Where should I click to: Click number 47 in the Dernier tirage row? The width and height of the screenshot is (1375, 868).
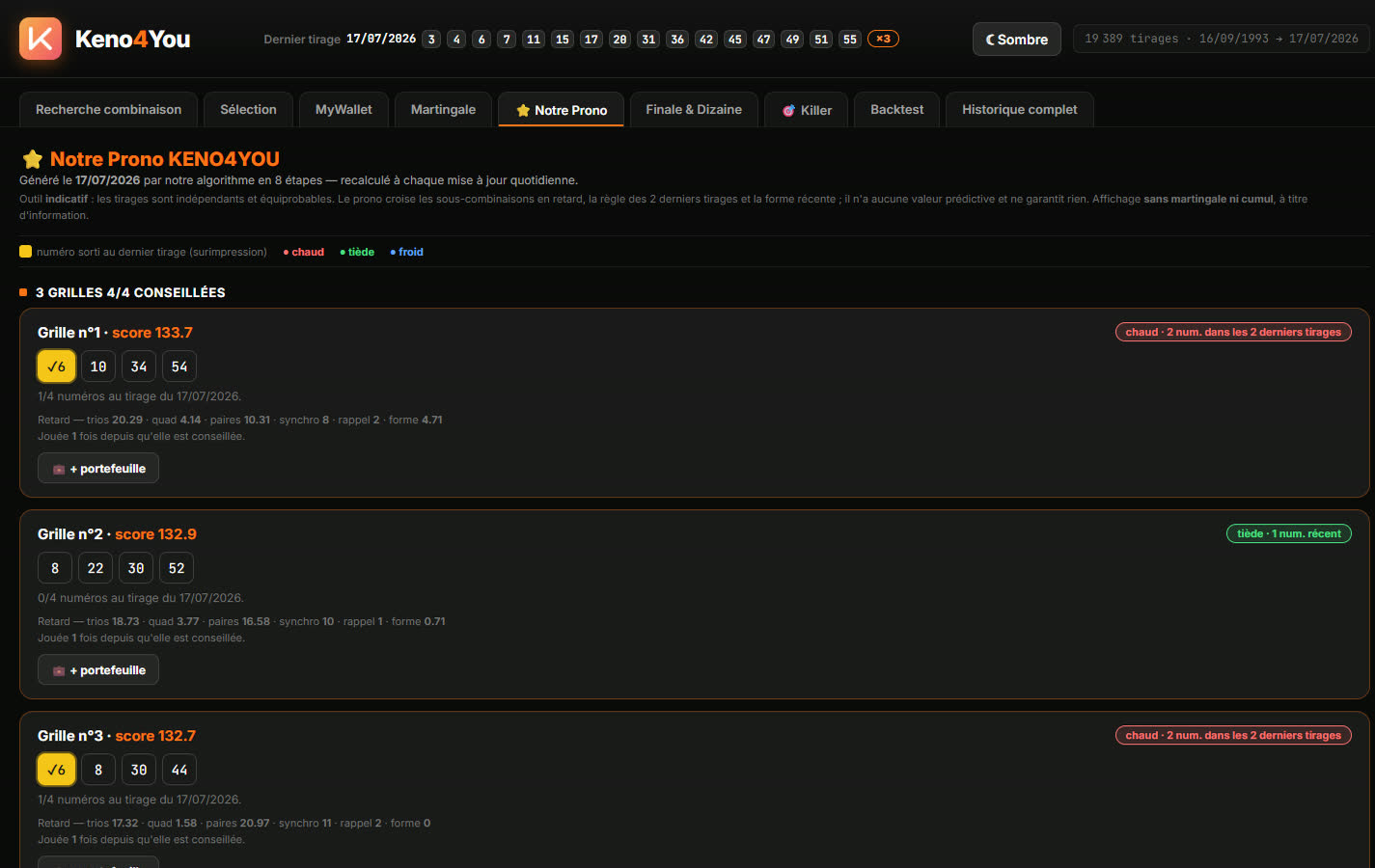764,40
